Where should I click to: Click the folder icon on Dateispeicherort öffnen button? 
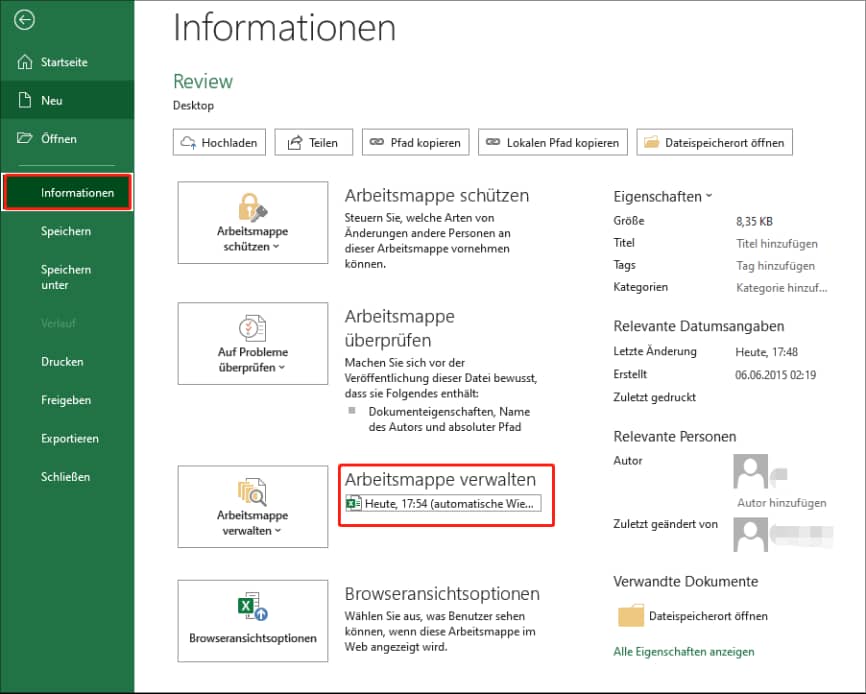[652, 142]
